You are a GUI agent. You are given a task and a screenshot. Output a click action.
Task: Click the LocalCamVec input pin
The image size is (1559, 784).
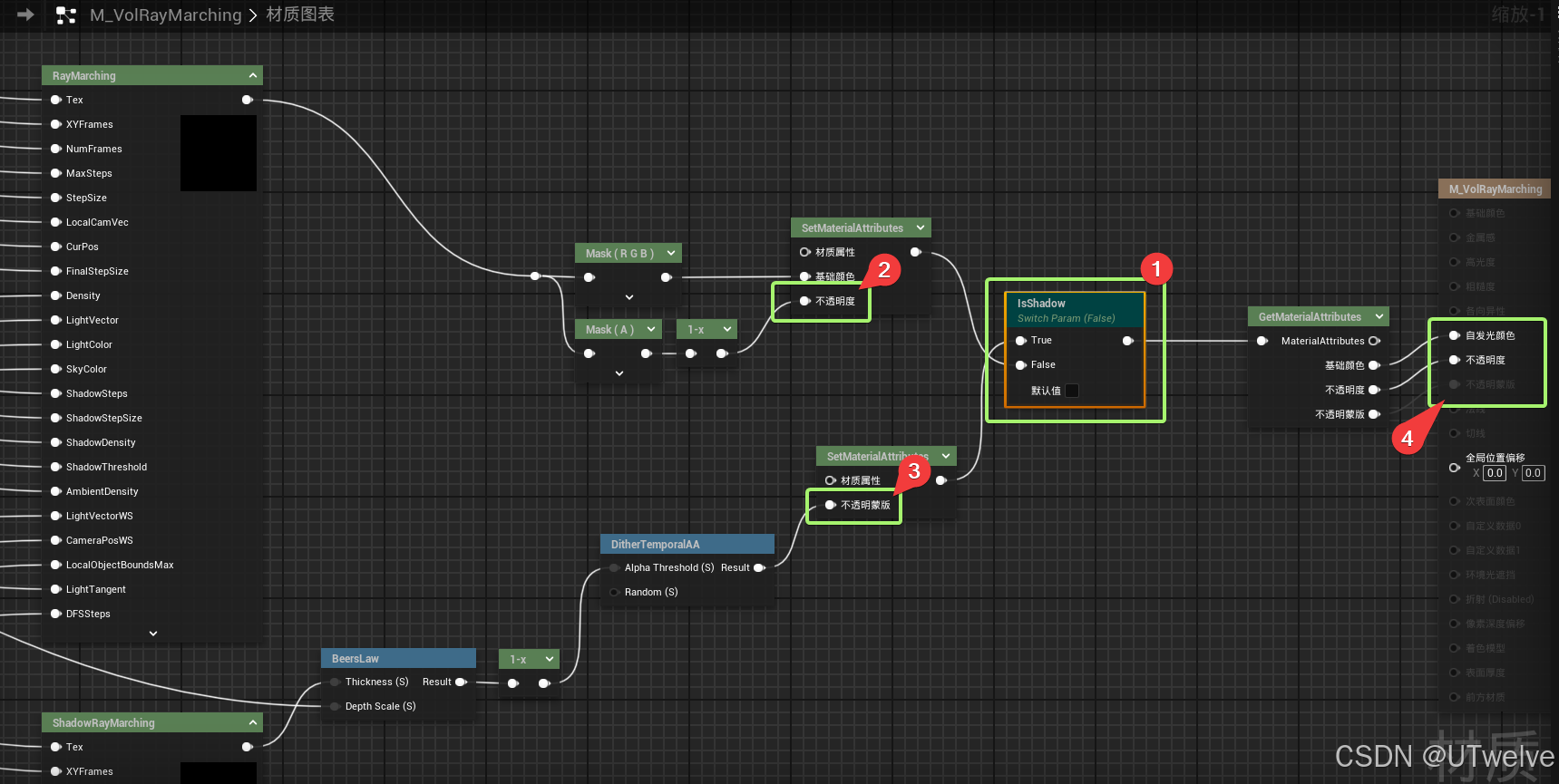pos(56,222)
